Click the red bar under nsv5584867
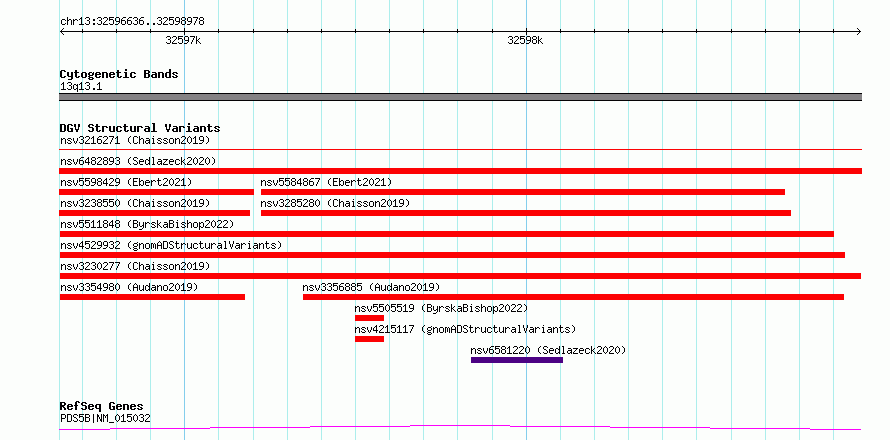This screenshot has width=890, height=440. pos(523,192)
